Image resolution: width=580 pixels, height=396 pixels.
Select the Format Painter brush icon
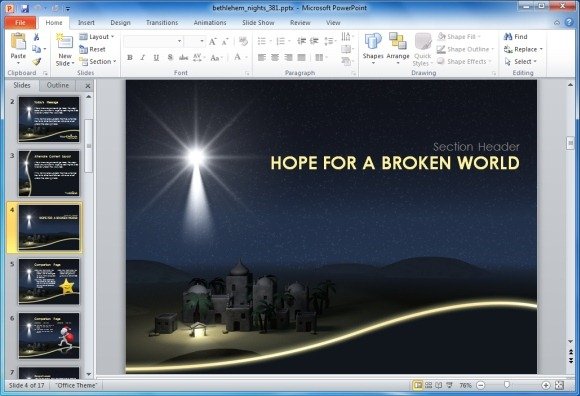[x=36, y=62]
